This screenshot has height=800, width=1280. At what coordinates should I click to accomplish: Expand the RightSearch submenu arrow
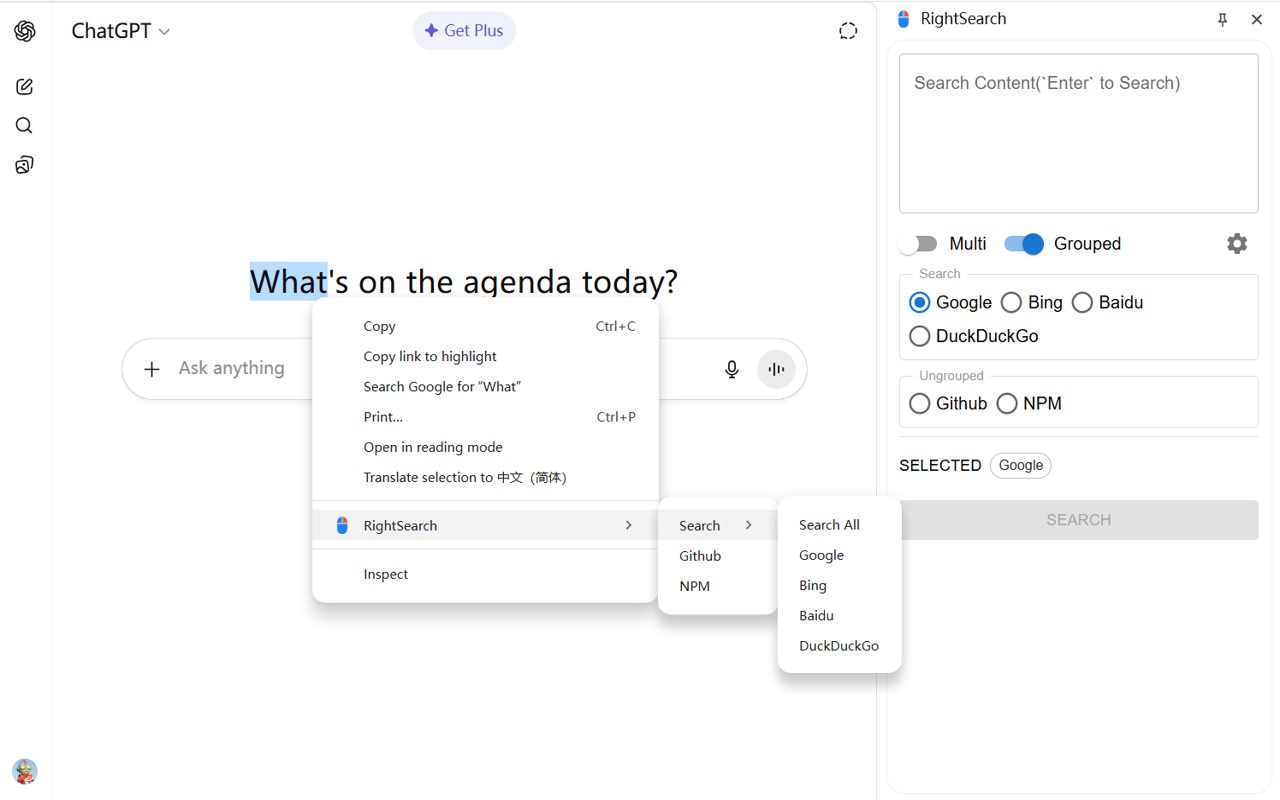click(x=628, y=525)
